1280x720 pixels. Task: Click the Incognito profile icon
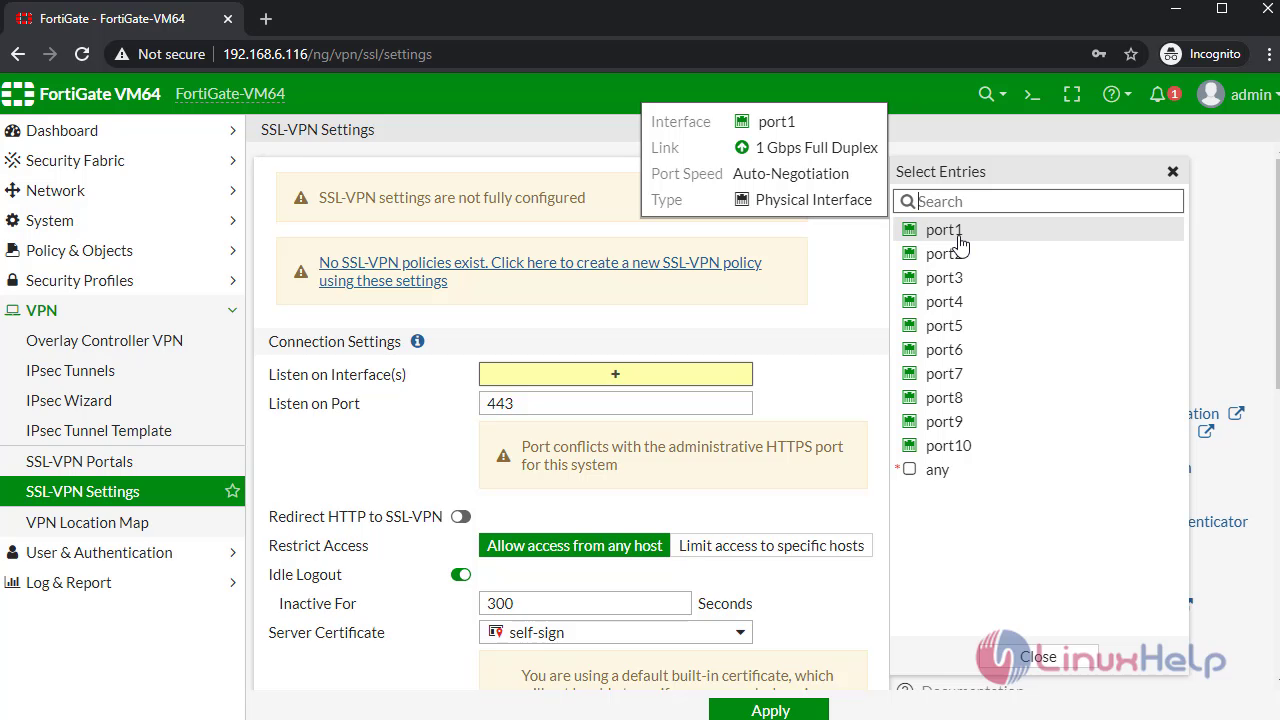1171,54
